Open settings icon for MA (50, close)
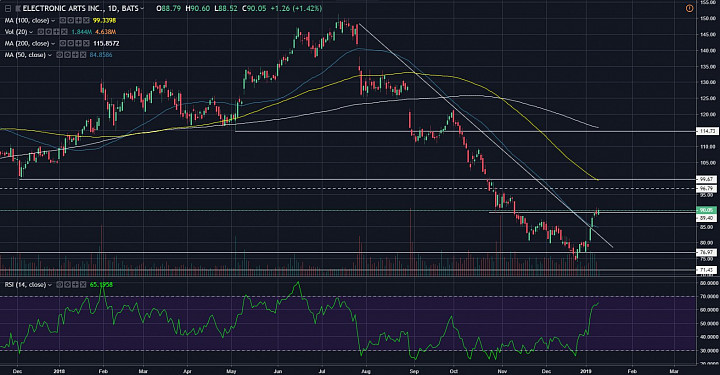Image resolution: width=720 pixels, height=375 pixels. [67, 55]
